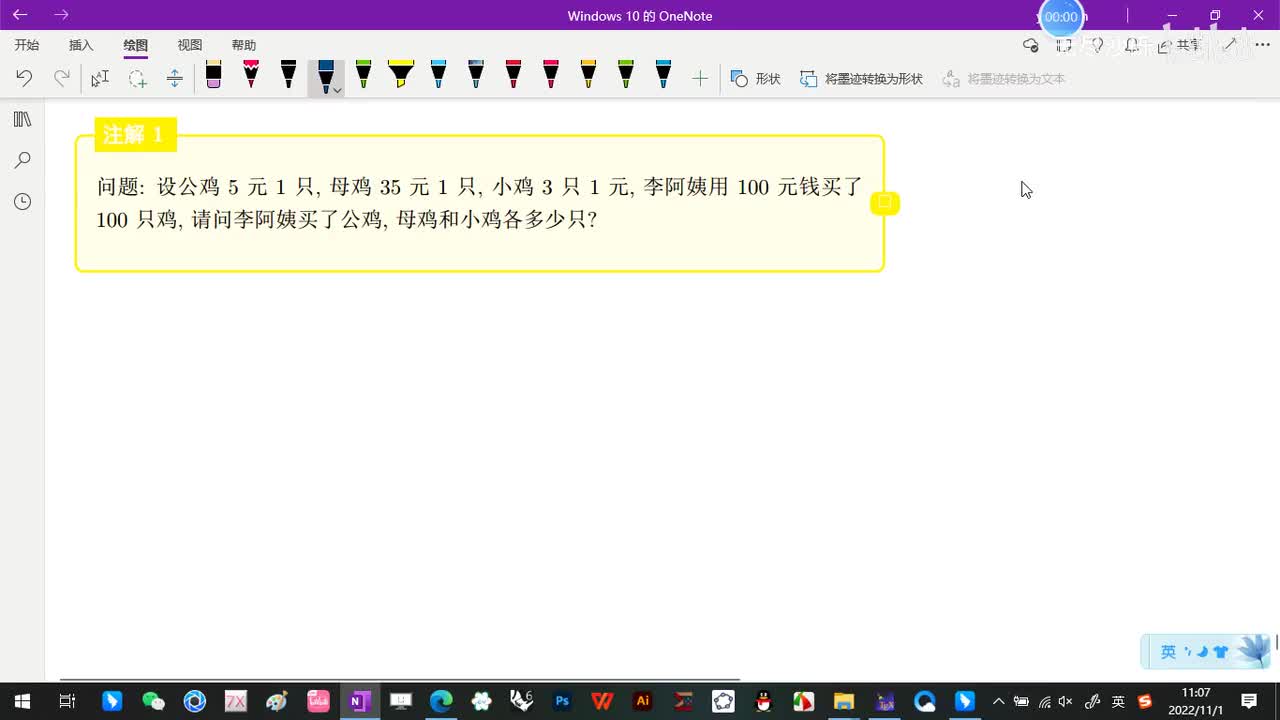Click the 共享 share button
Image resolution: width=1280 pixels, height=720 pixels.
(x=1180, y=45)
